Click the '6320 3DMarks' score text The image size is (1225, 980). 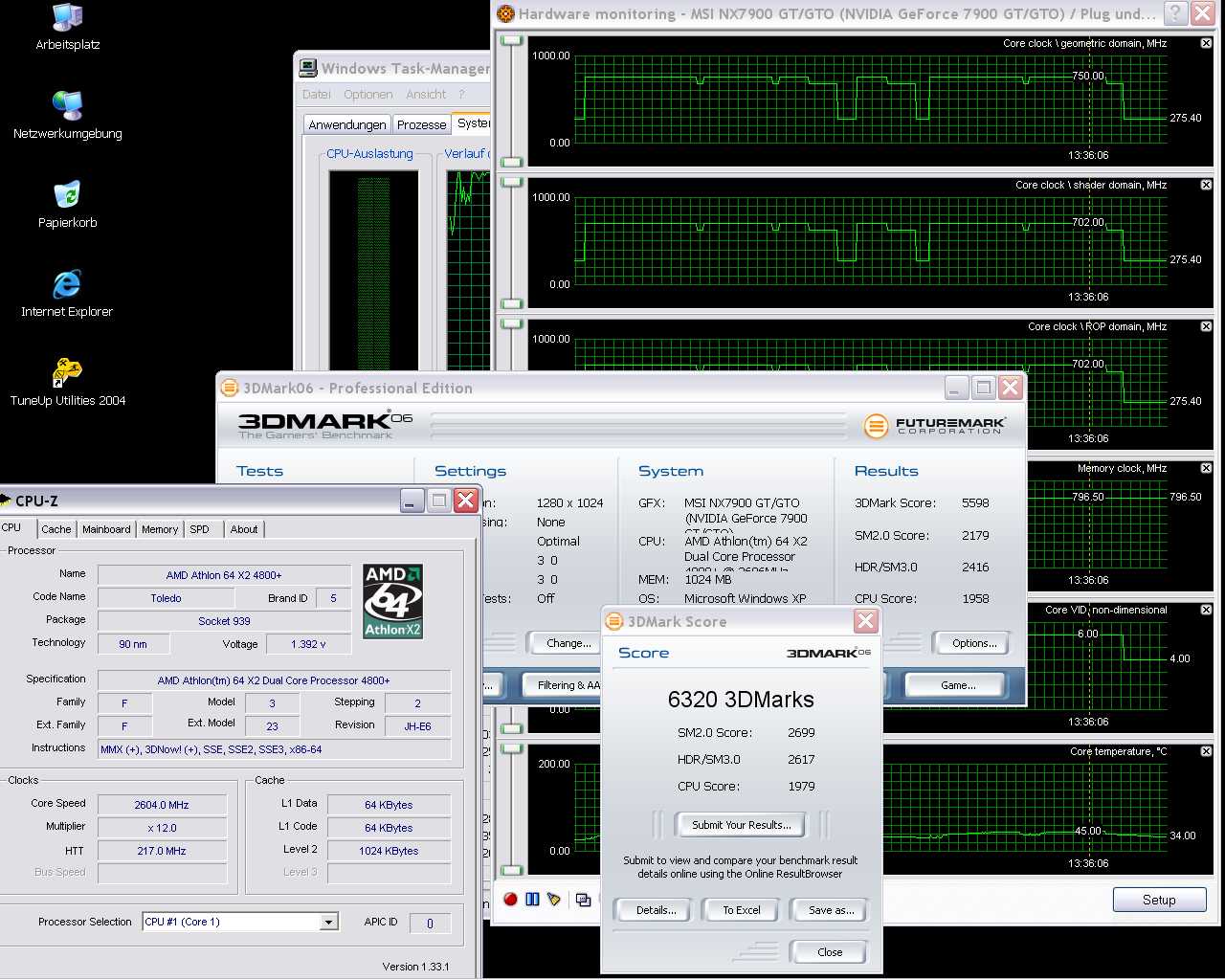coord(741,700)
